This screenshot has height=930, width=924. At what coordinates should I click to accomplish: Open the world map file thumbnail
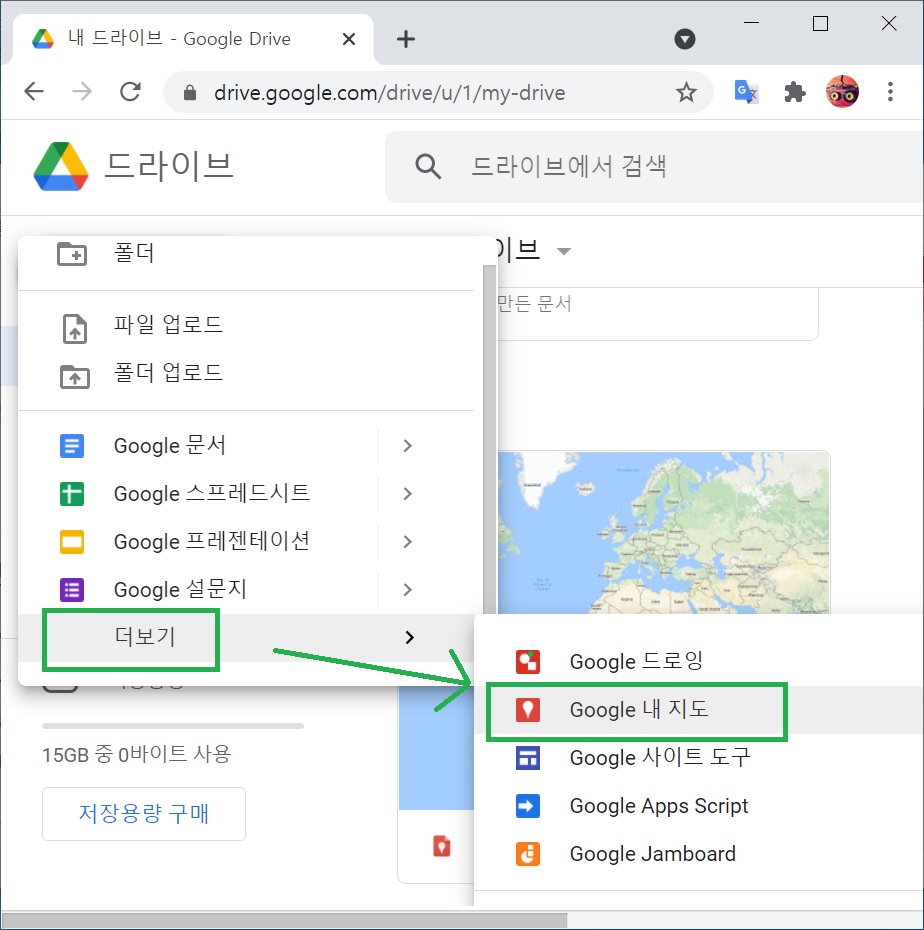click(663, 533)
